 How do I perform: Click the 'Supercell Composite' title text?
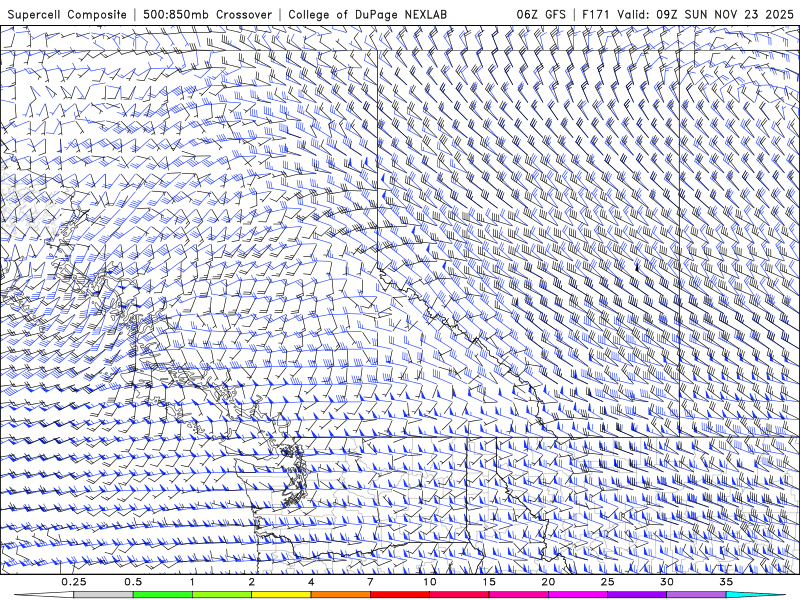click(67, 14)
